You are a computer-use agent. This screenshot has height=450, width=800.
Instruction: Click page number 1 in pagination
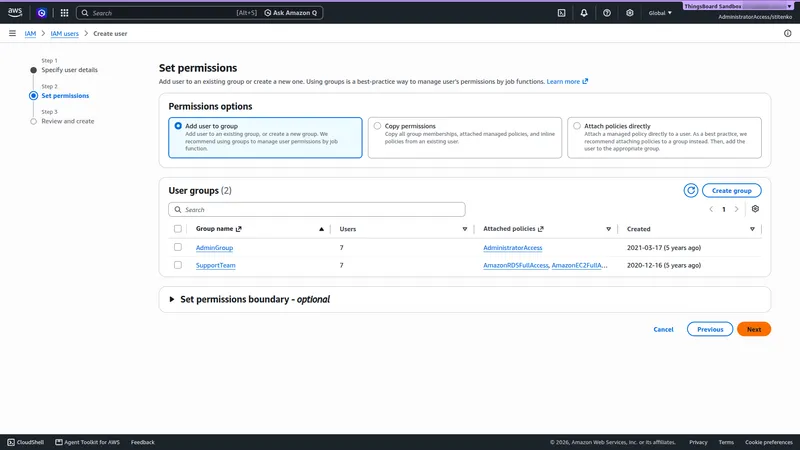pyautogui.click(x=723, y=209)
